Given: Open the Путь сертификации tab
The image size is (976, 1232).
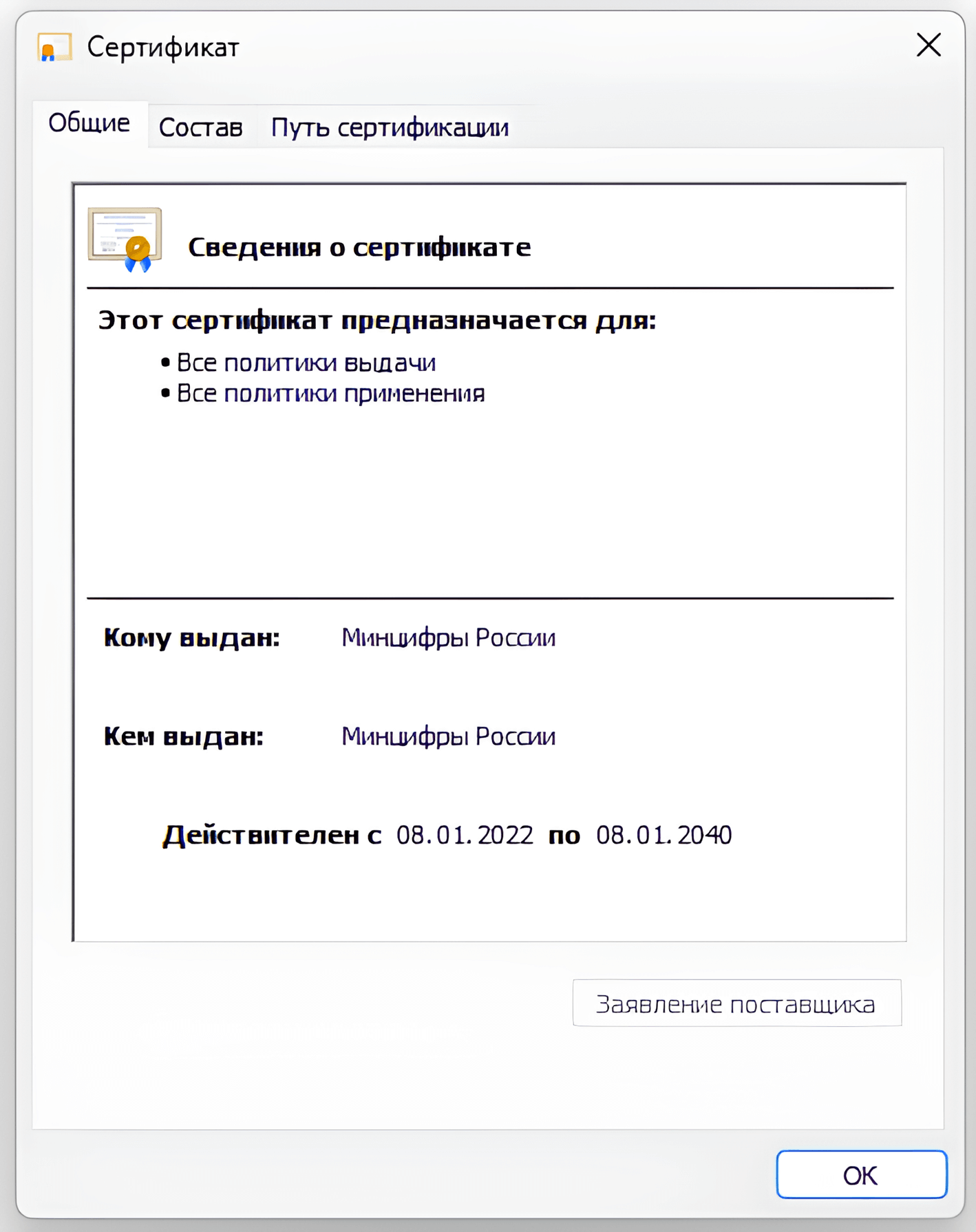Looking at the screenshot, I should tap(390, 127).
